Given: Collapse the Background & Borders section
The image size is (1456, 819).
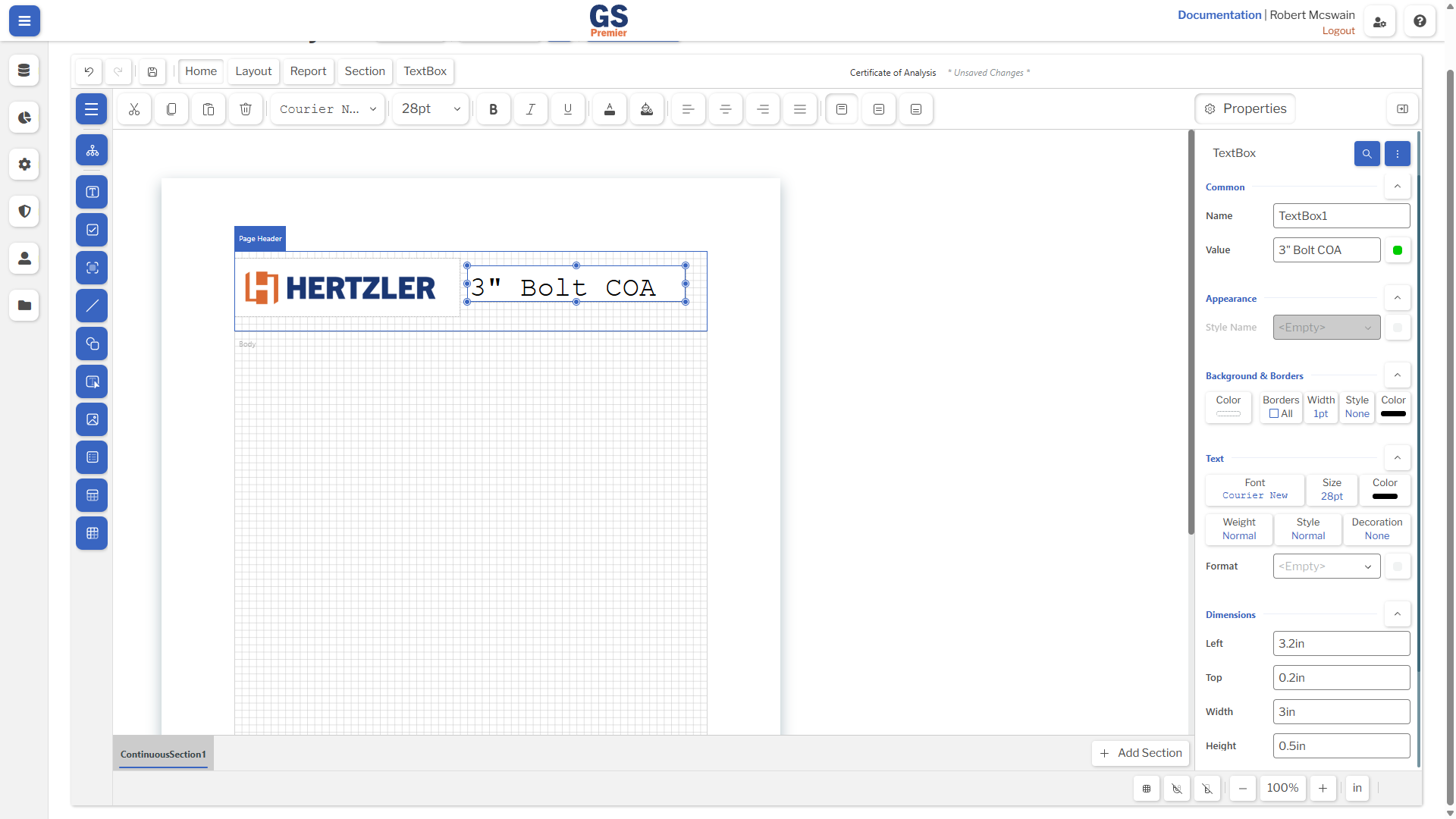Looking at the screenshot, I should click(x=1397, y=375).
